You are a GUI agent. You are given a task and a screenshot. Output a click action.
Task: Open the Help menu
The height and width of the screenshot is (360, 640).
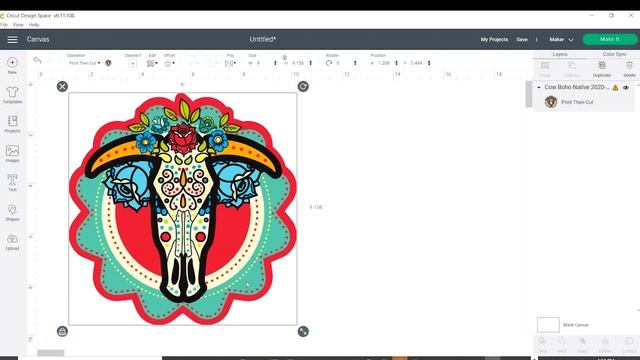[34, 25]
